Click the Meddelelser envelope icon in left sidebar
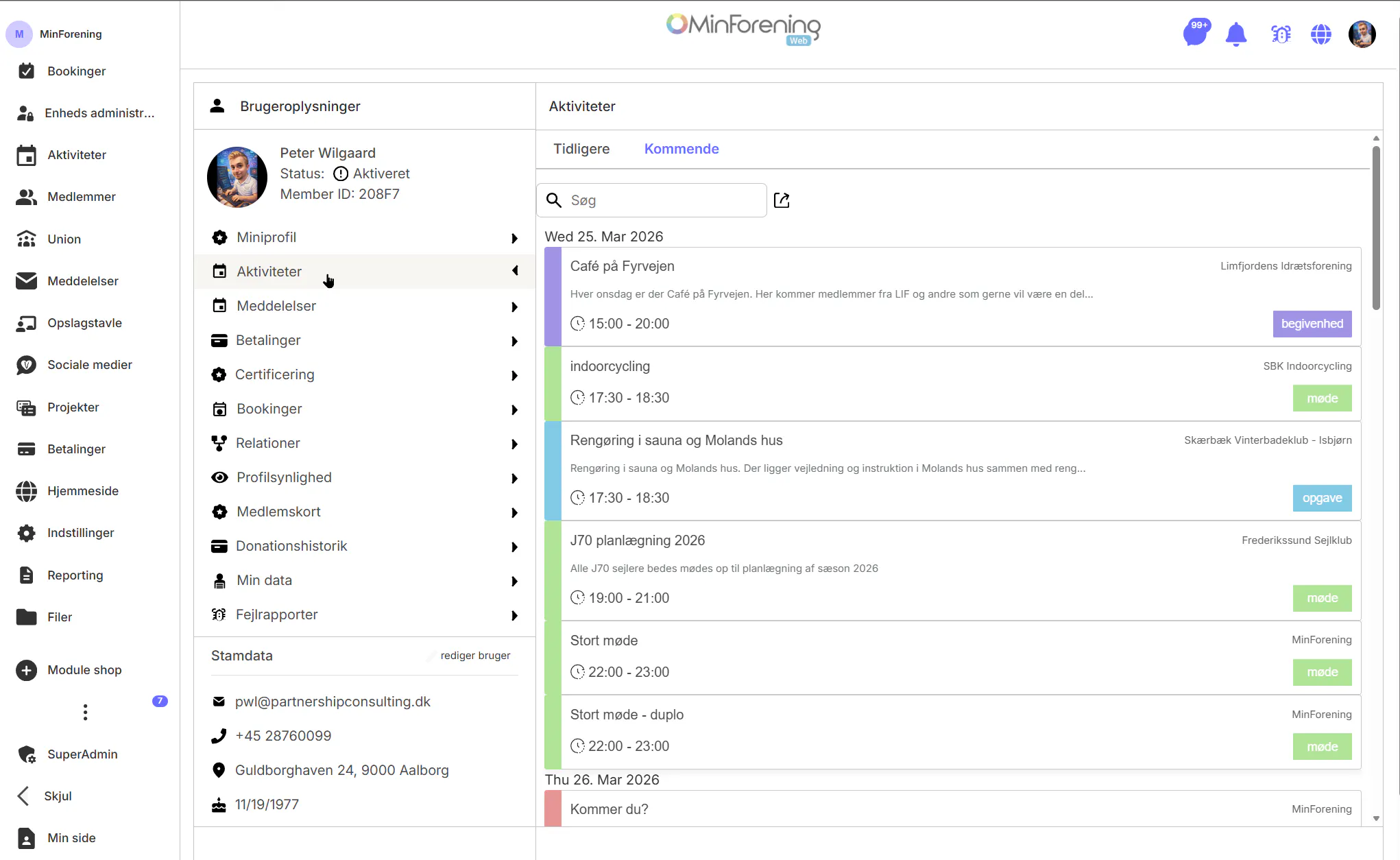The width and height of the screenshot is (1400, 860). (x=26, y=280)
